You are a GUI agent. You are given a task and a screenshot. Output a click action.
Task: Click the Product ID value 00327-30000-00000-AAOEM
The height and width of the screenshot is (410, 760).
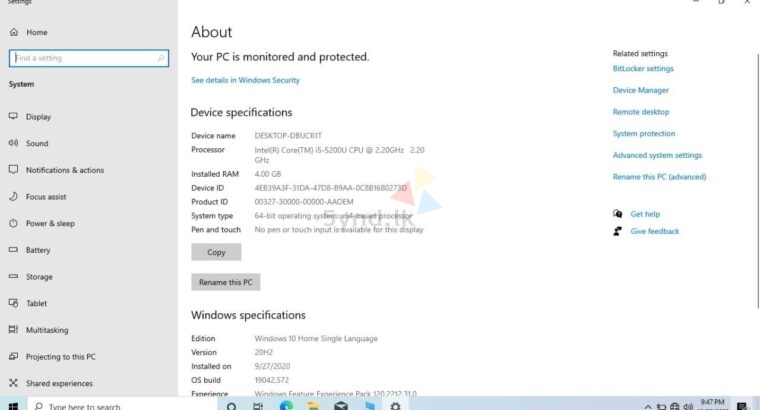point(304,202)
